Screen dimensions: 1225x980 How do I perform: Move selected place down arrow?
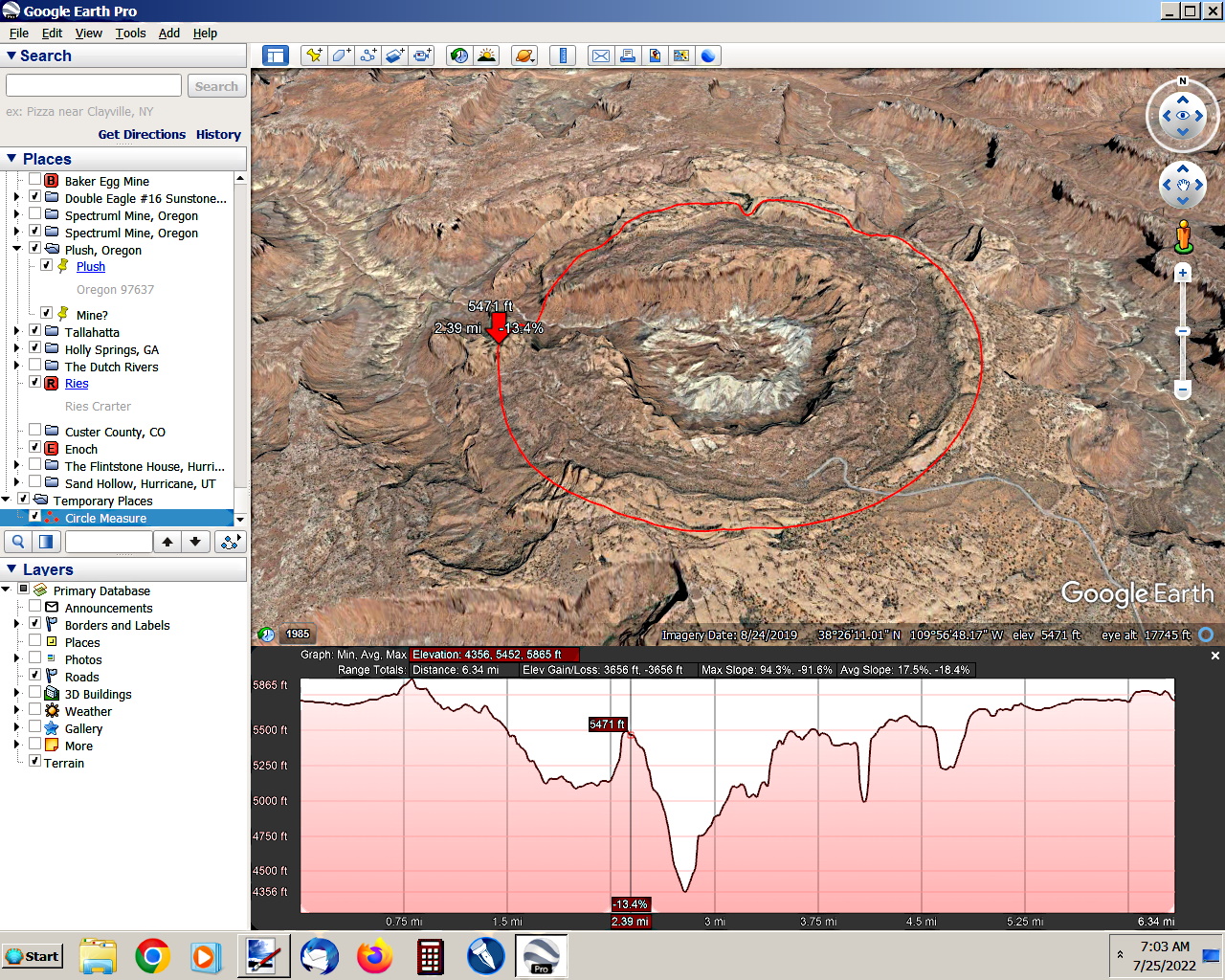195,542
